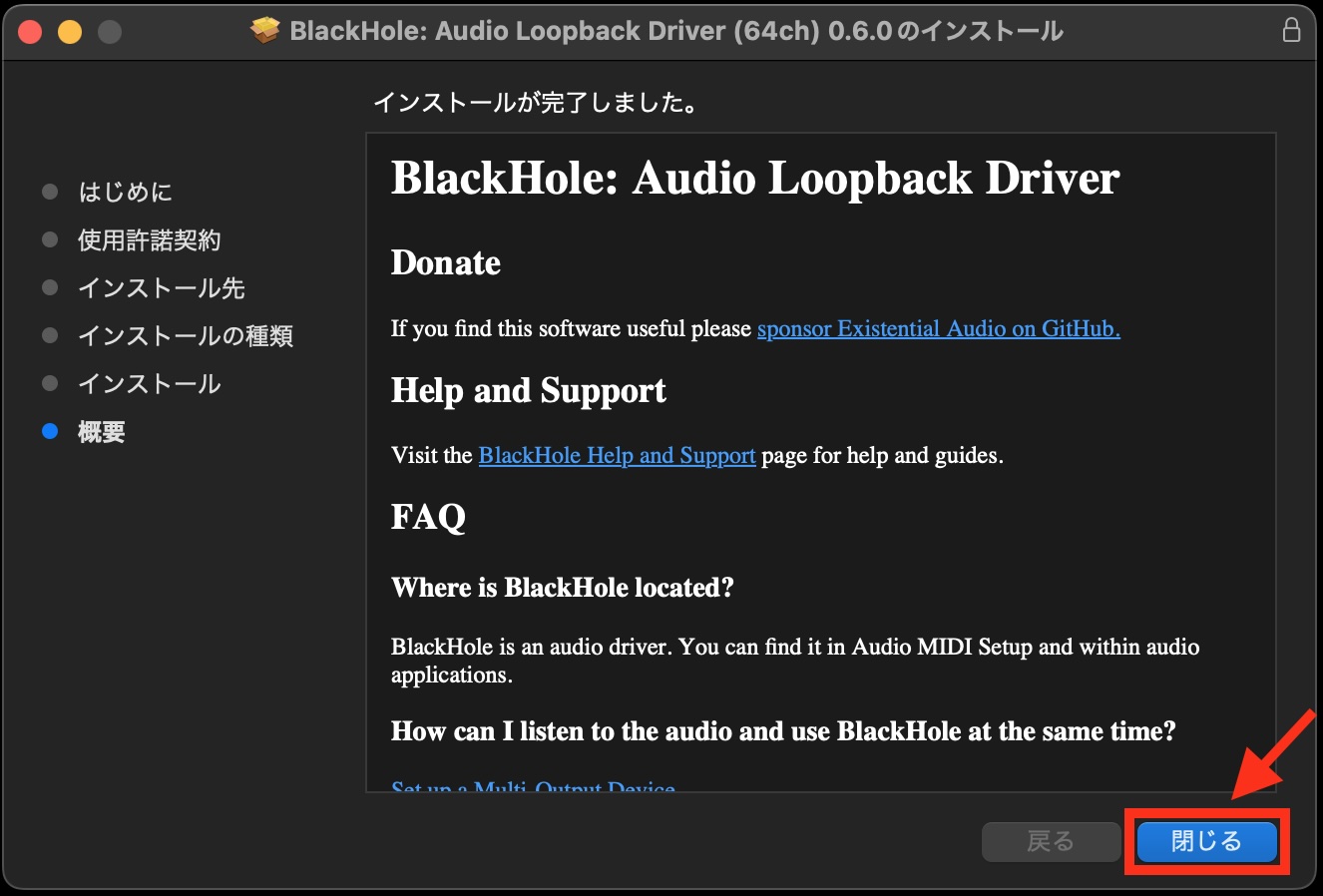This screenshot has height=896, width=1323.
Task: Click the BlackHole is an audio driver paragraph
Action: [x=795, y=661]
